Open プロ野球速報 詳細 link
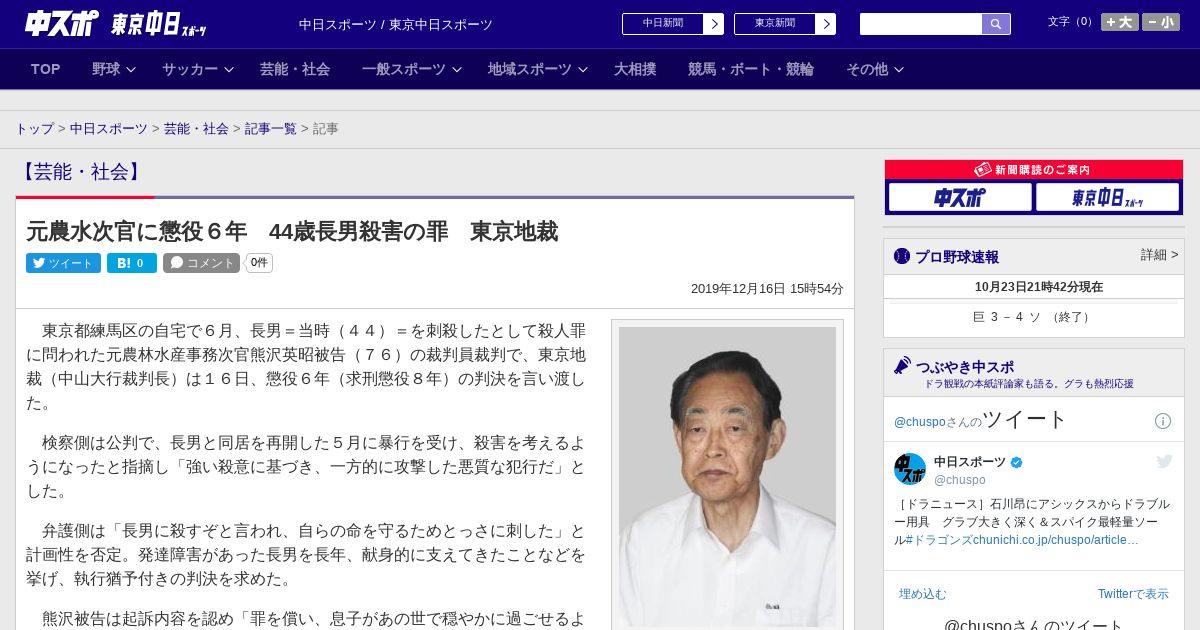The image size is (1200, 630). pyautogui.click(x=1159, y=255)
